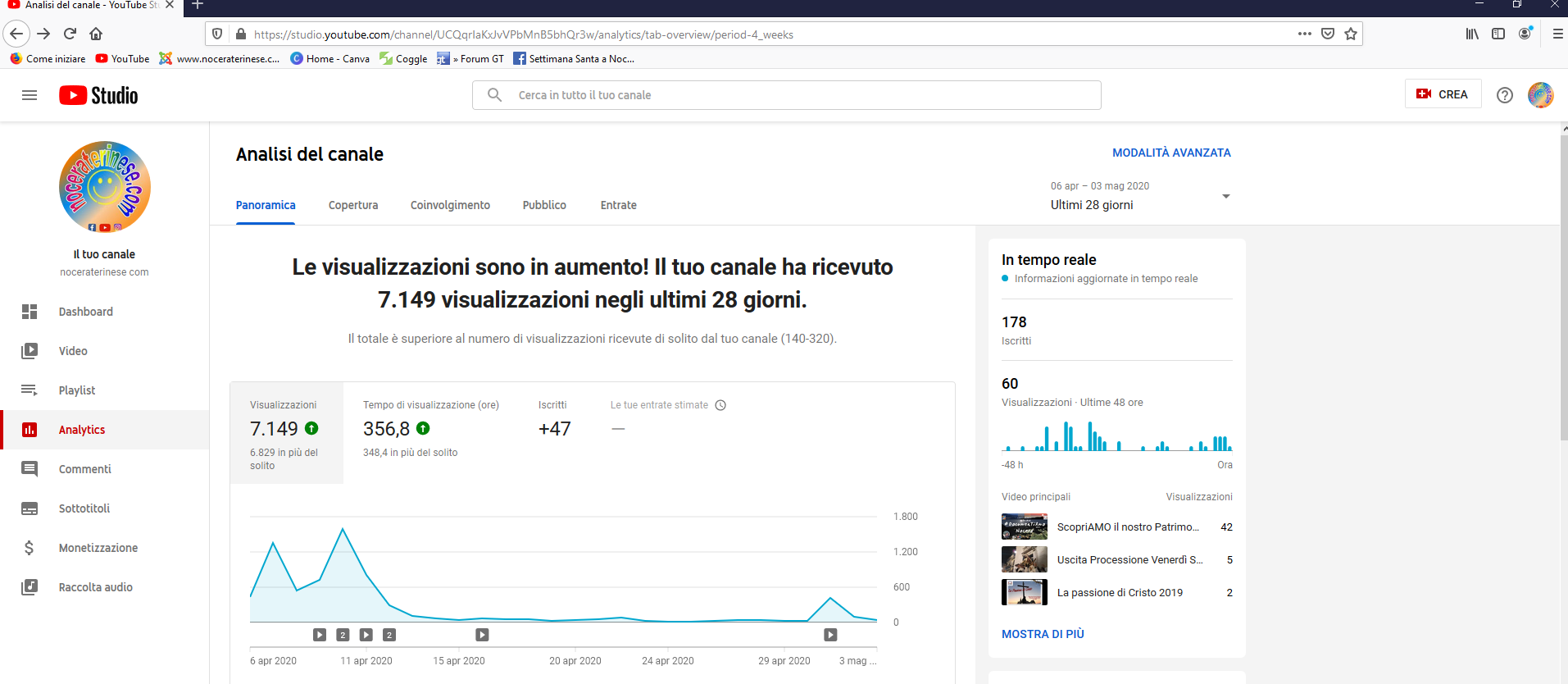This screenshot has height=684, width=1568.
Task: Open Forum GT bookmark
Action: point(470,58)
